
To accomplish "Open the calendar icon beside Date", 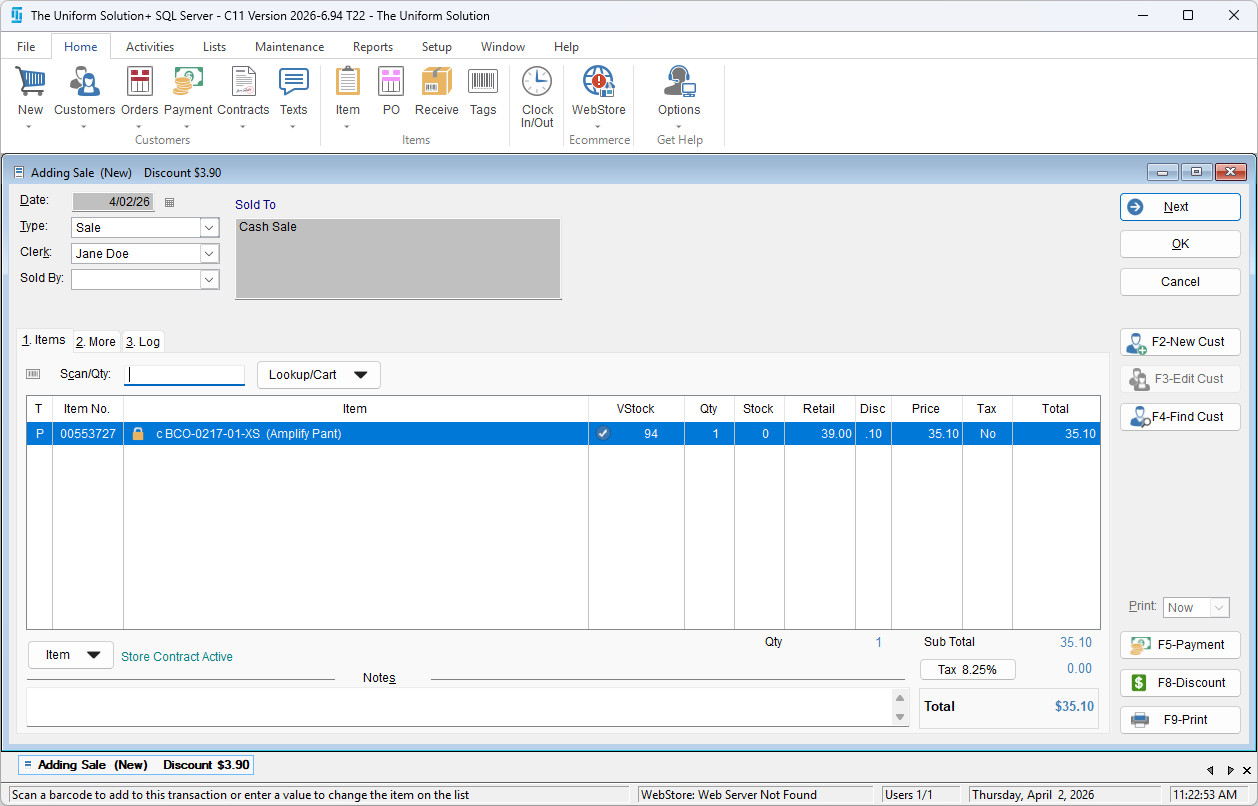I will coord(169,202).
